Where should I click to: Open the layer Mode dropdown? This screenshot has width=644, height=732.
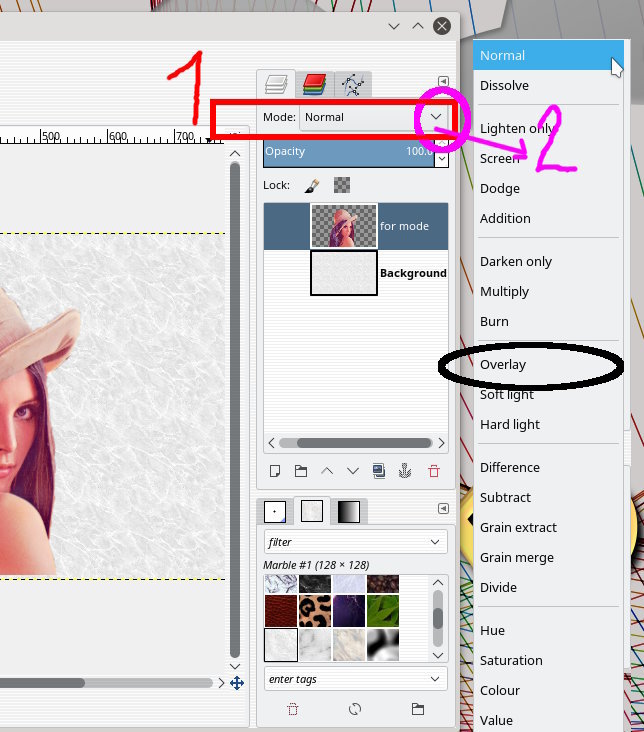[435, 117]
